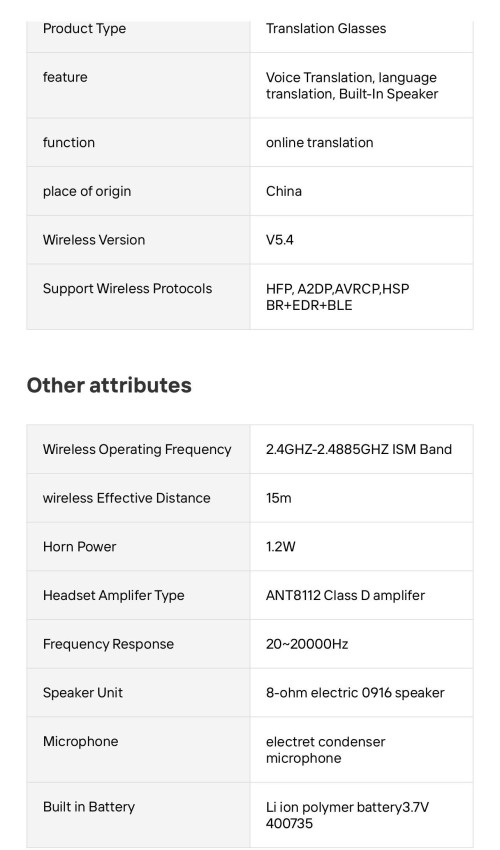Image resolution: width=500 pixels, height=850 pixels.
Task: Click the electret condenser microphone value
Action: [325, 750]
